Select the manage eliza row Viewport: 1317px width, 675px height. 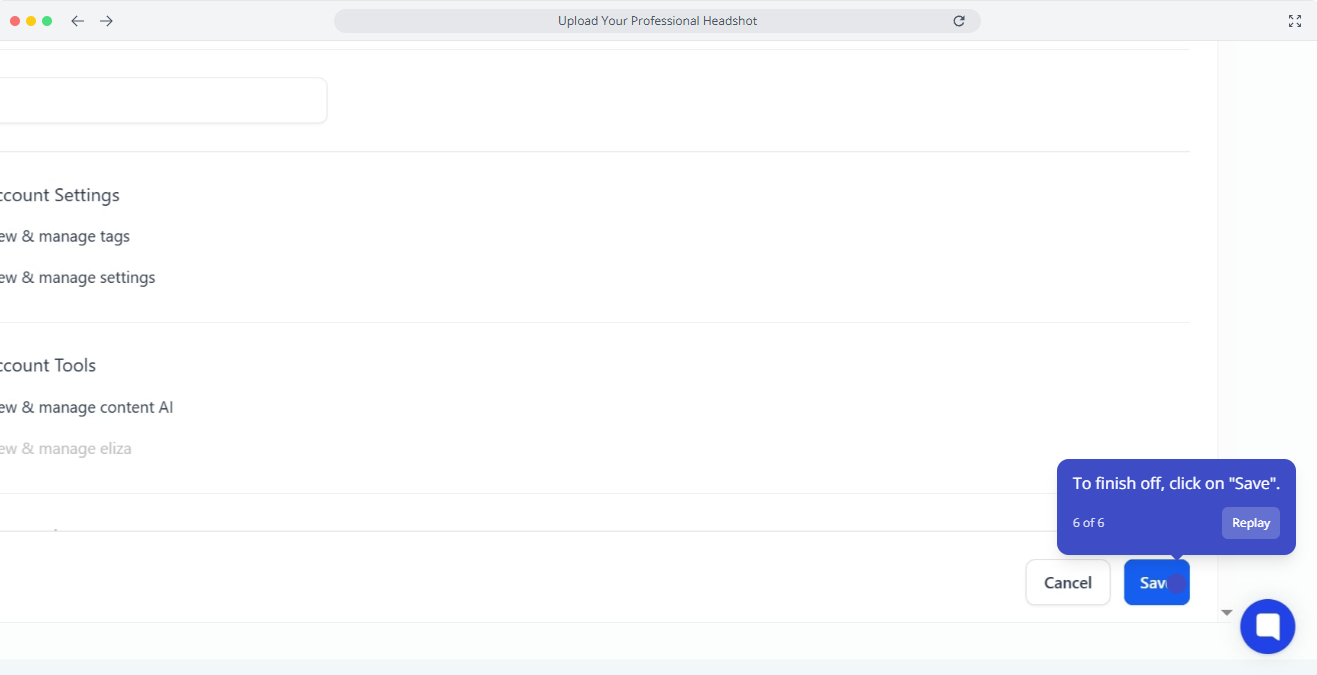coord(65,449)
